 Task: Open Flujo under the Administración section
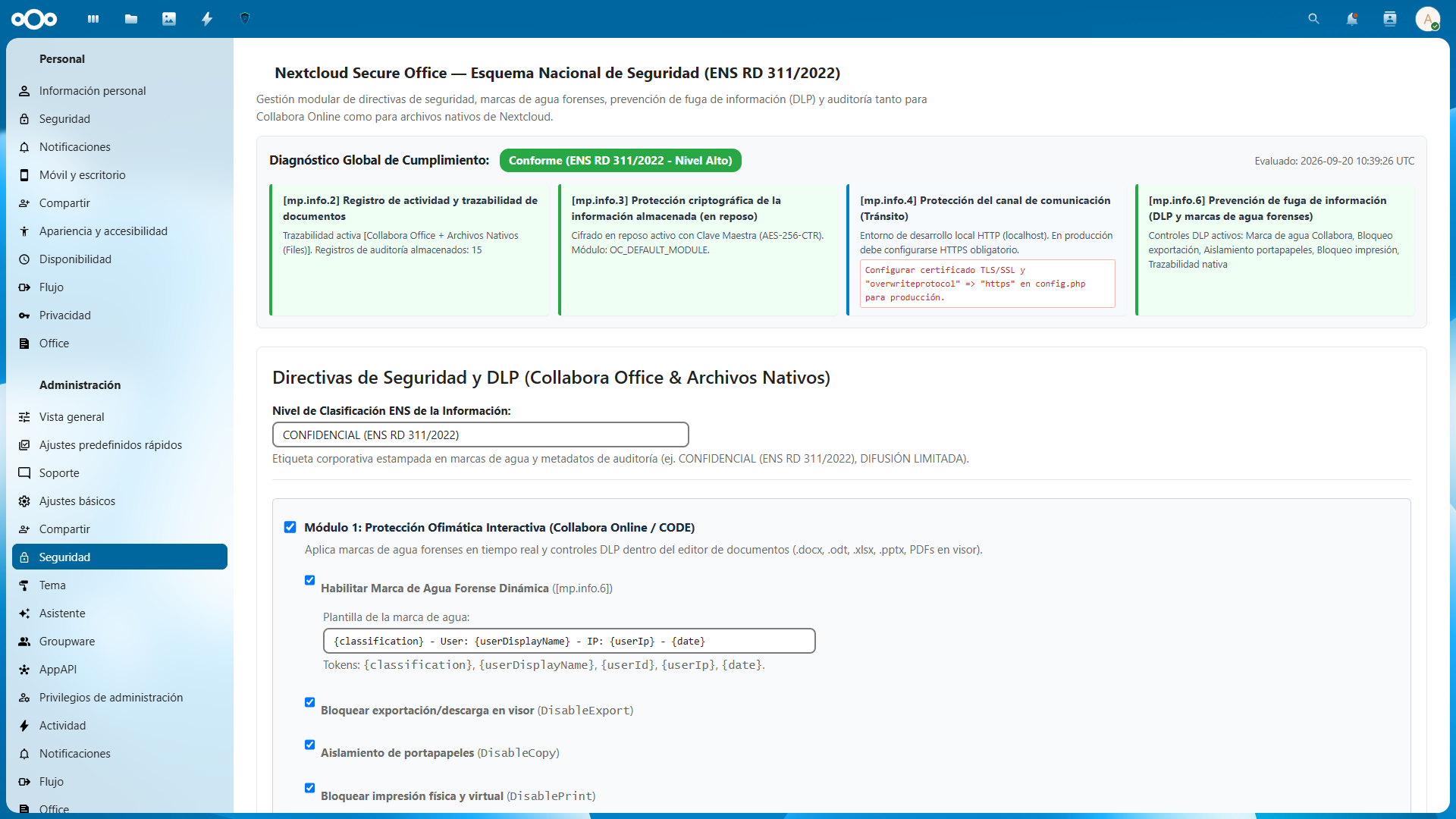[120, 782]
